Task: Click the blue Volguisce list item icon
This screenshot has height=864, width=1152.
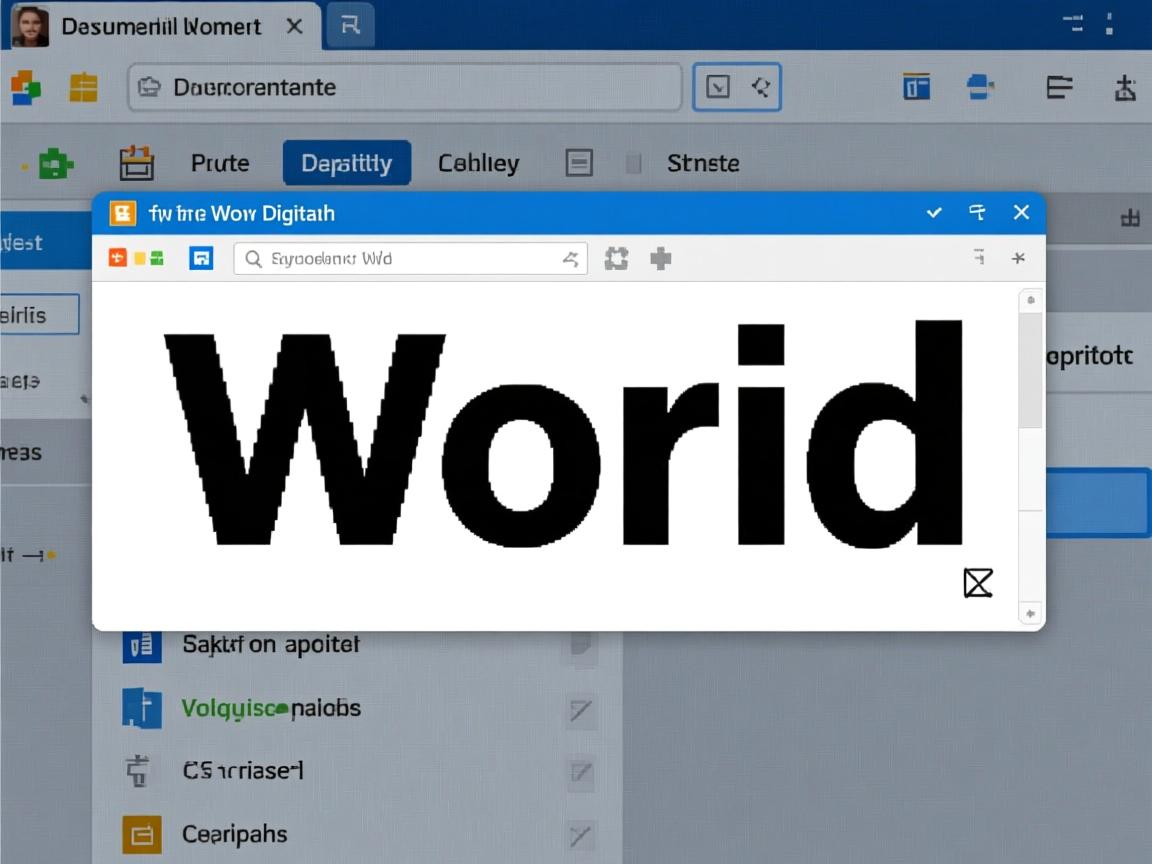Action: click(x=141, y=708)
